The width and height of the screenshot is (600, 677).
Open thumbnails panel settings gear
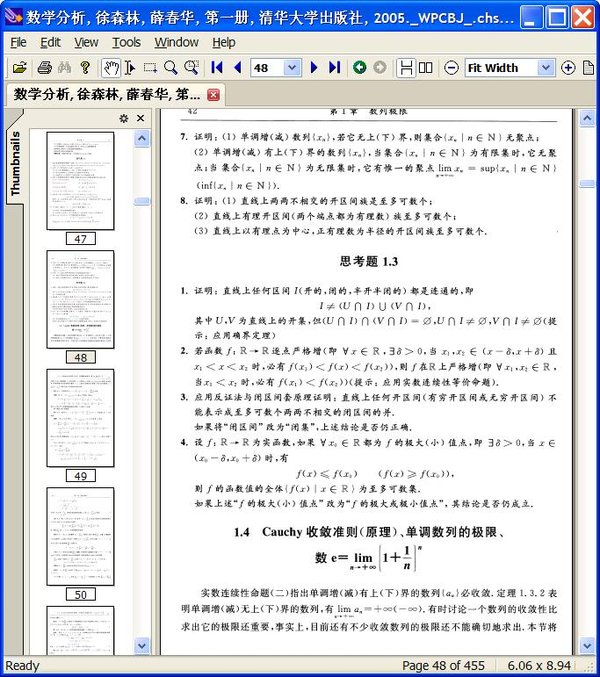pos(123,118)
